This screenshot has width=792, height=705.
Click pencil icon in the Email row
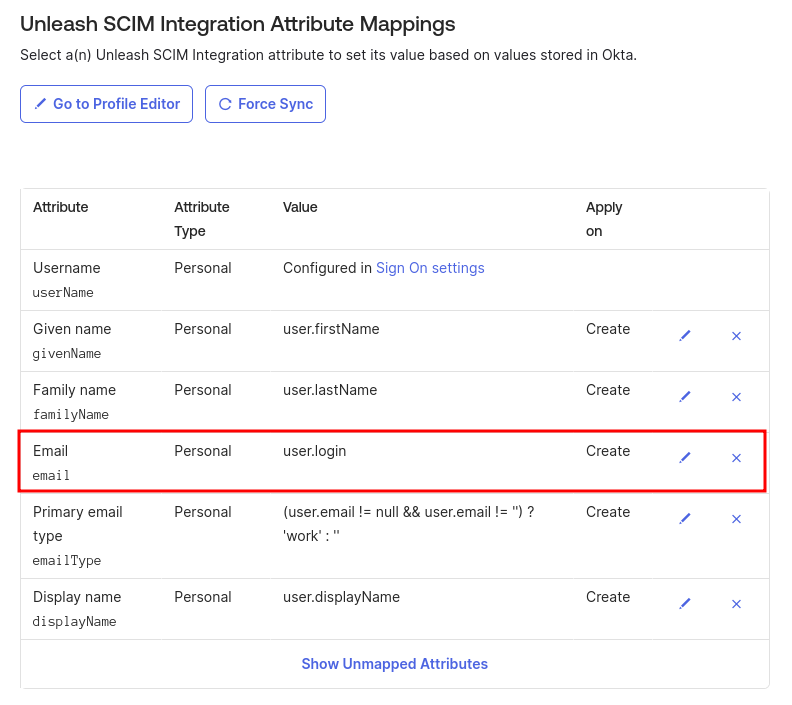685,458
